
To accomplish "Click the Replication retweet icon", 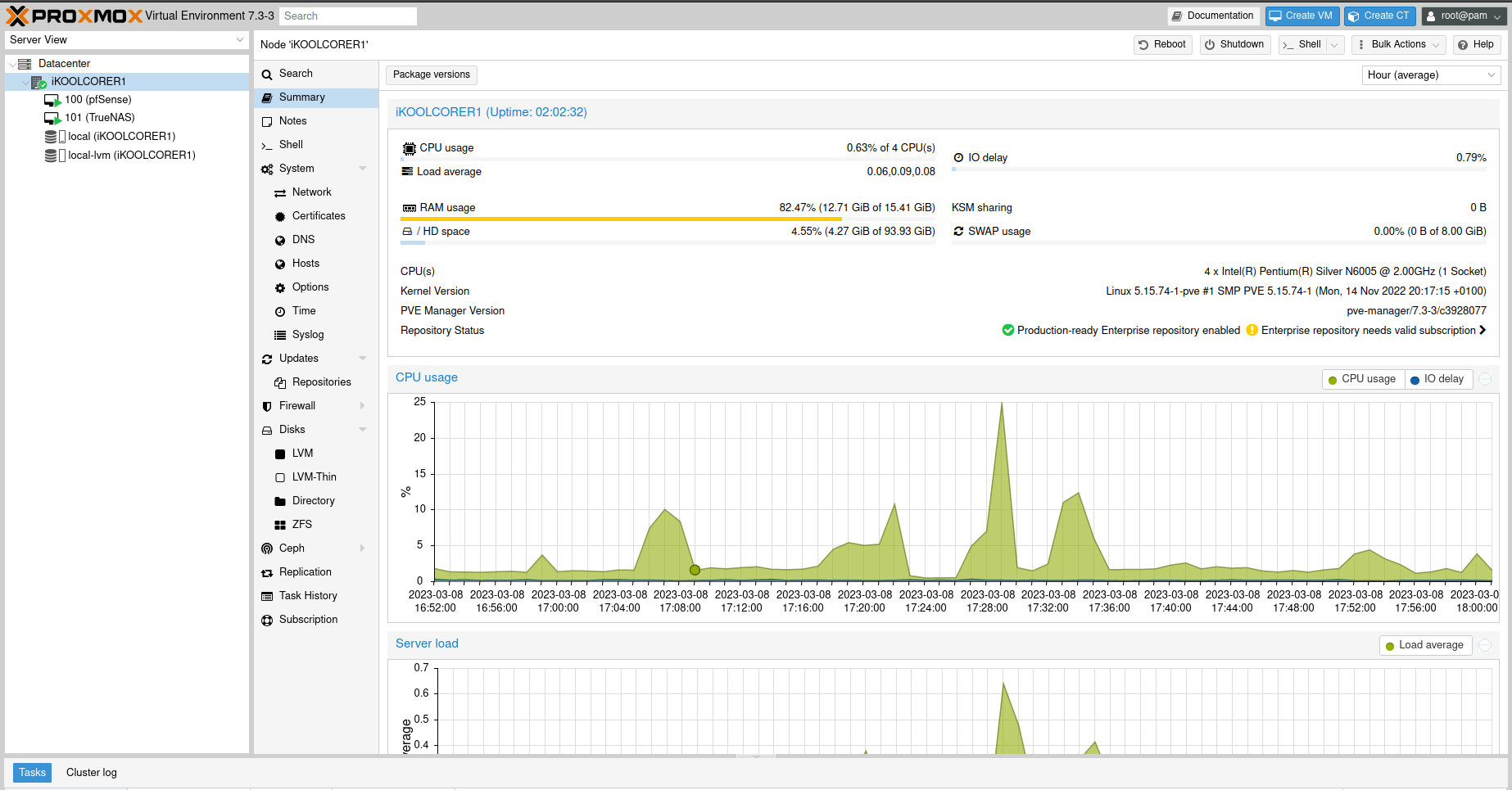I will click(267, 573).
